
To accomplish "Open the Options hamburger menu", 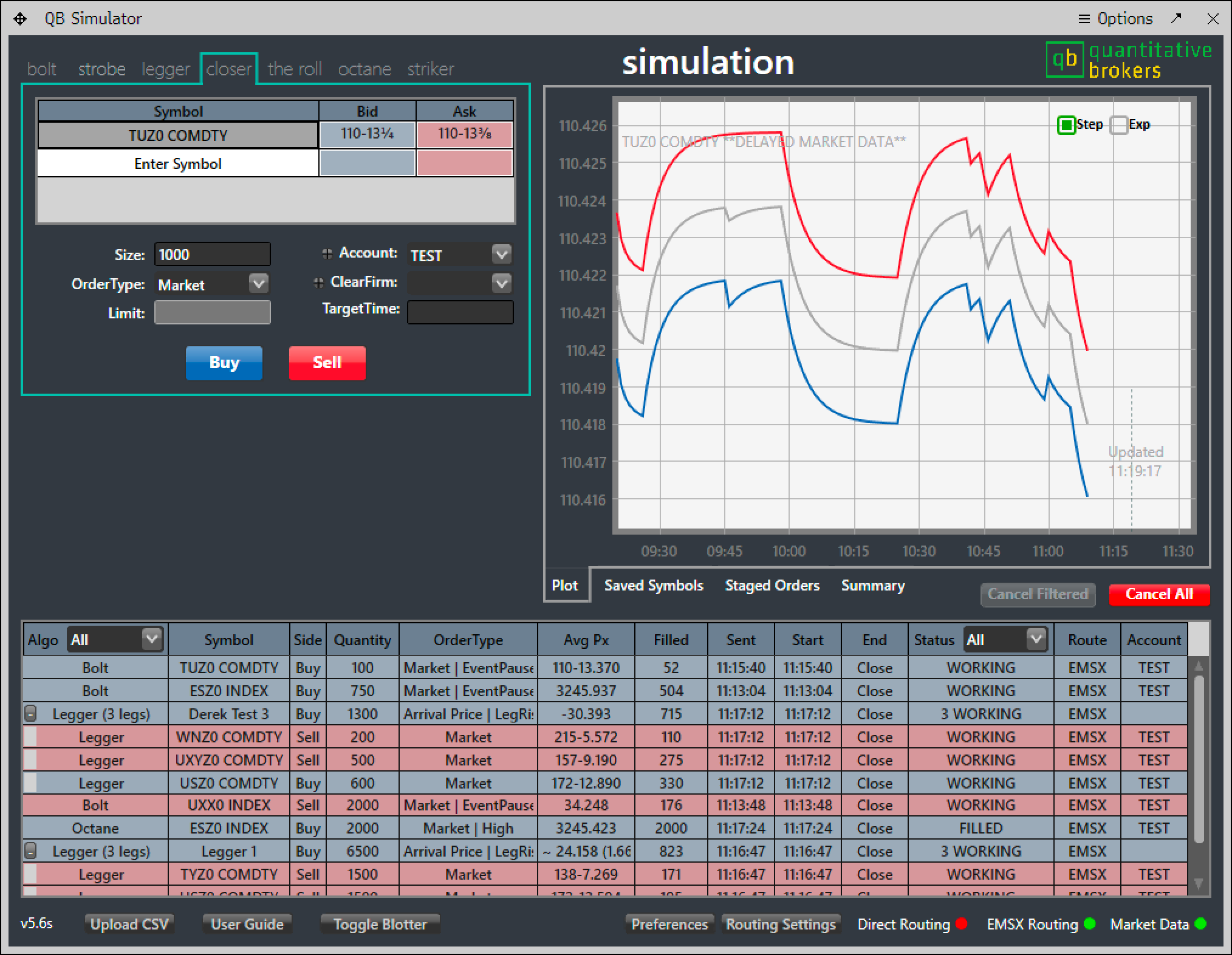I will click(x=1115, y=19).
